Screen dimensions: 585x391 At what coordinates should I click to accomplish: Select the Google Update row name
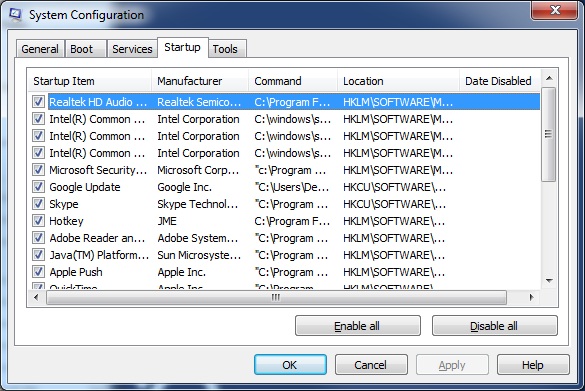coord(85,187)
